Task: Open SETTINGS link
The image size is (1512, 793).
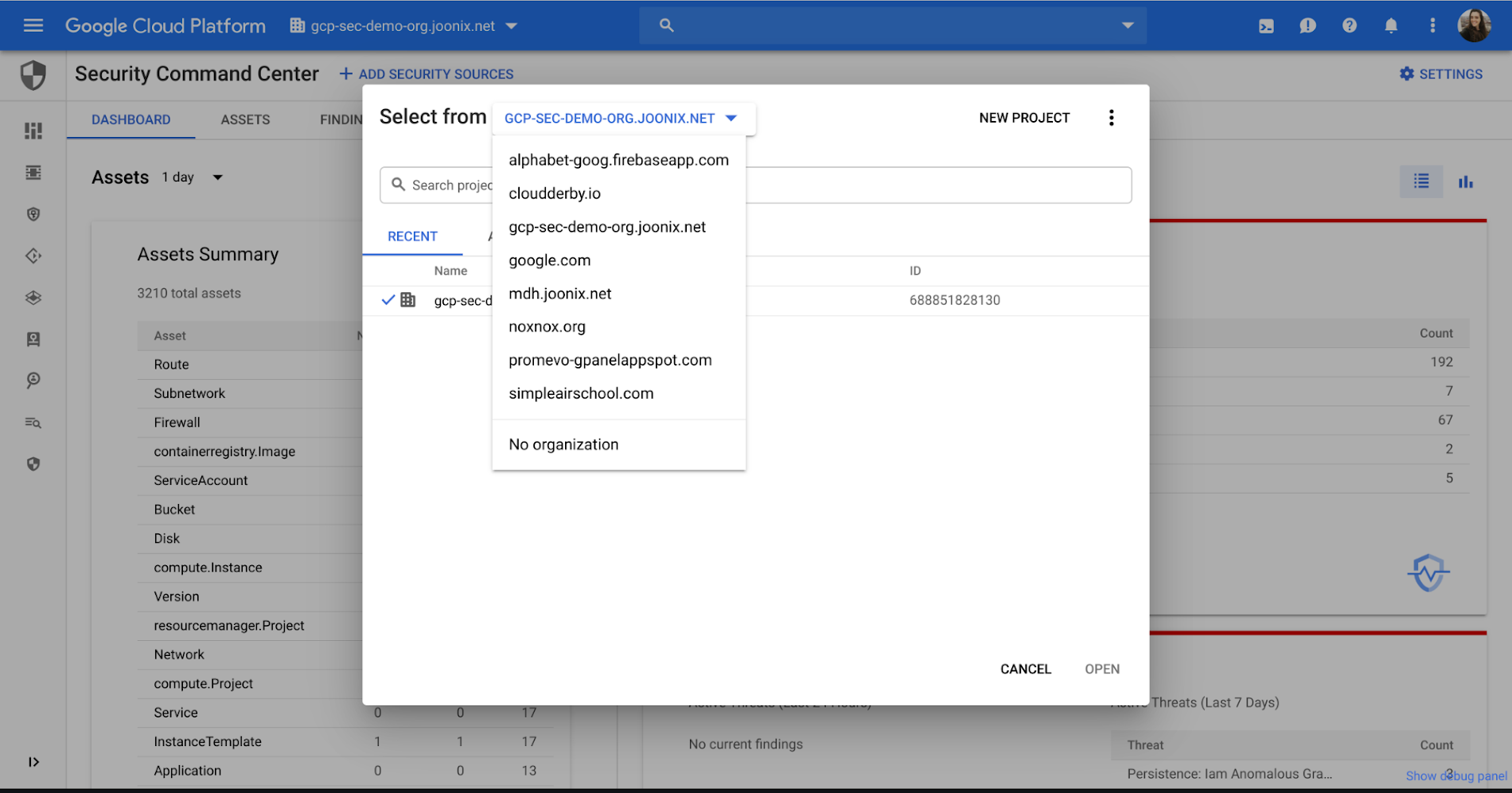Action: coord(1441,74)
